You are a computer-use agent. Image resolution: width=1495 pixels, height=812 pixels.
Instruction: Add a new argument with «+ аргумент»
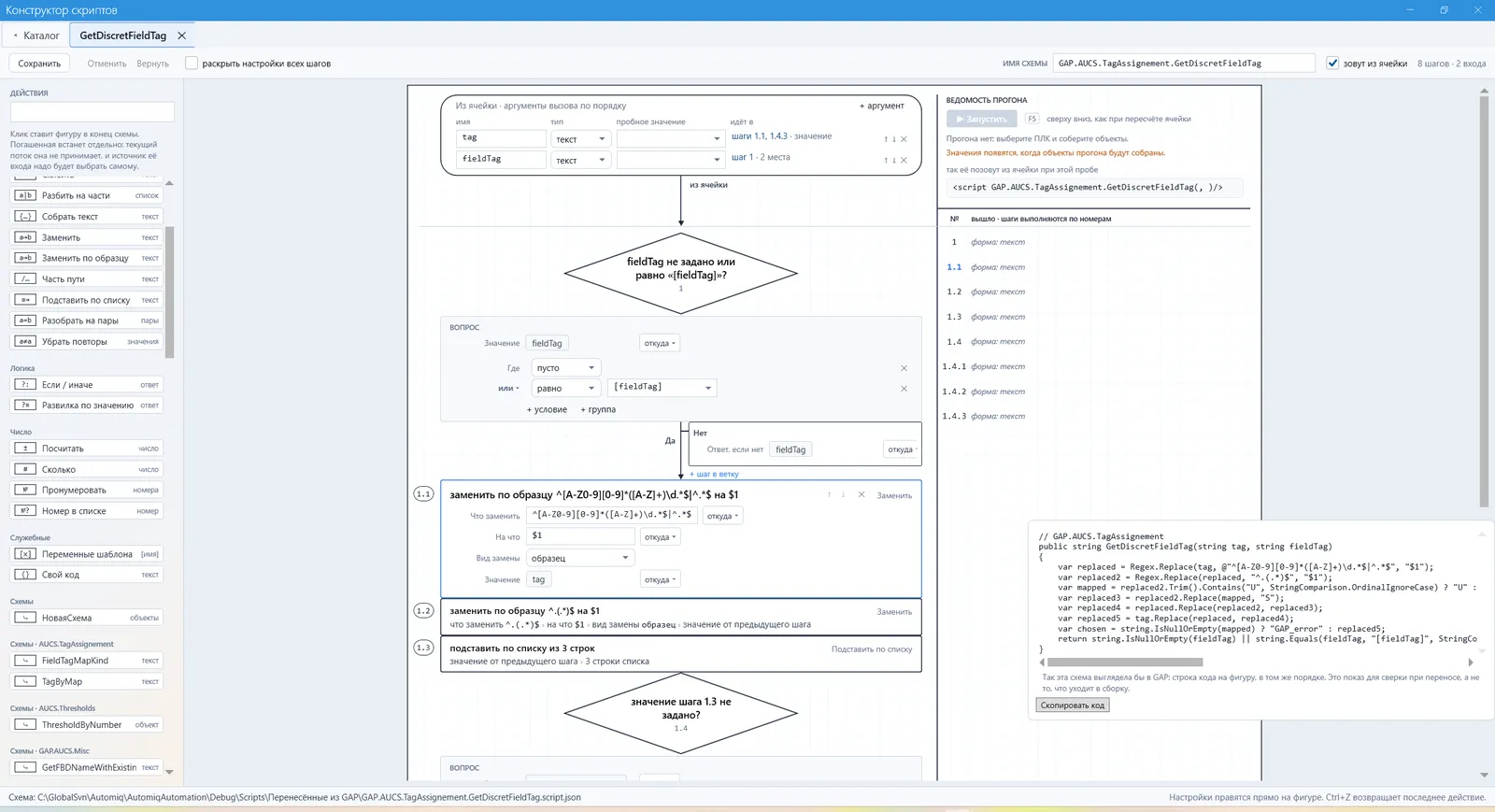[x=882, y=106]
